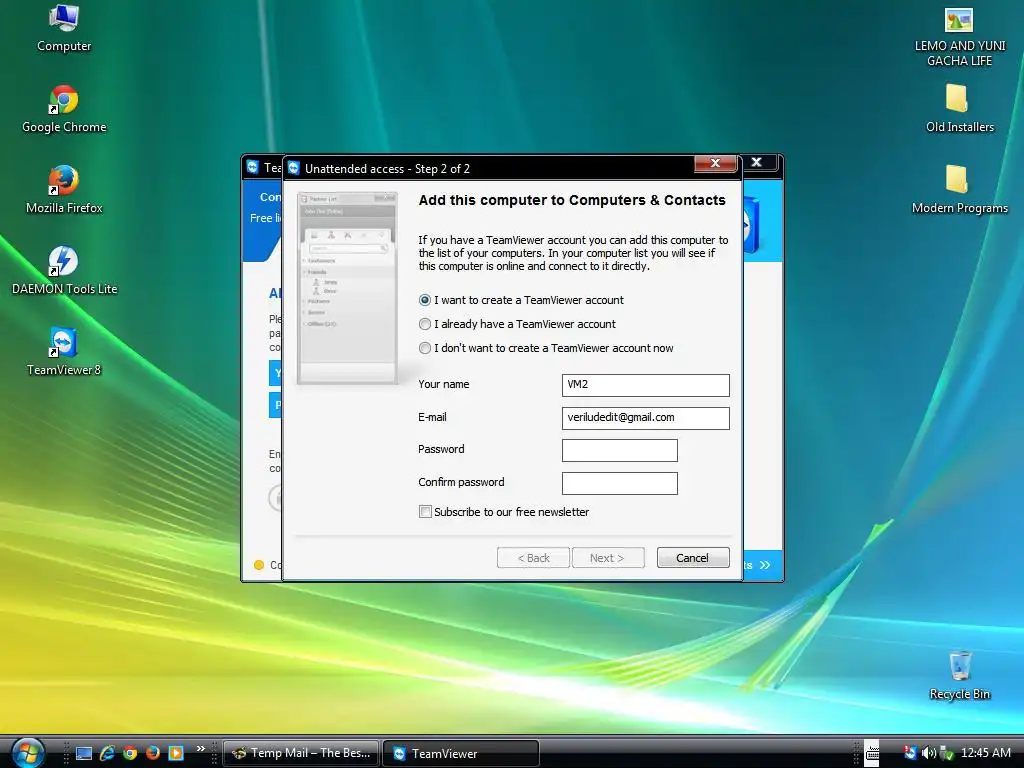The width and height of the screenshot is (1024, 768).
Task: Launch media player from quick launch
Action: [176, 753]
